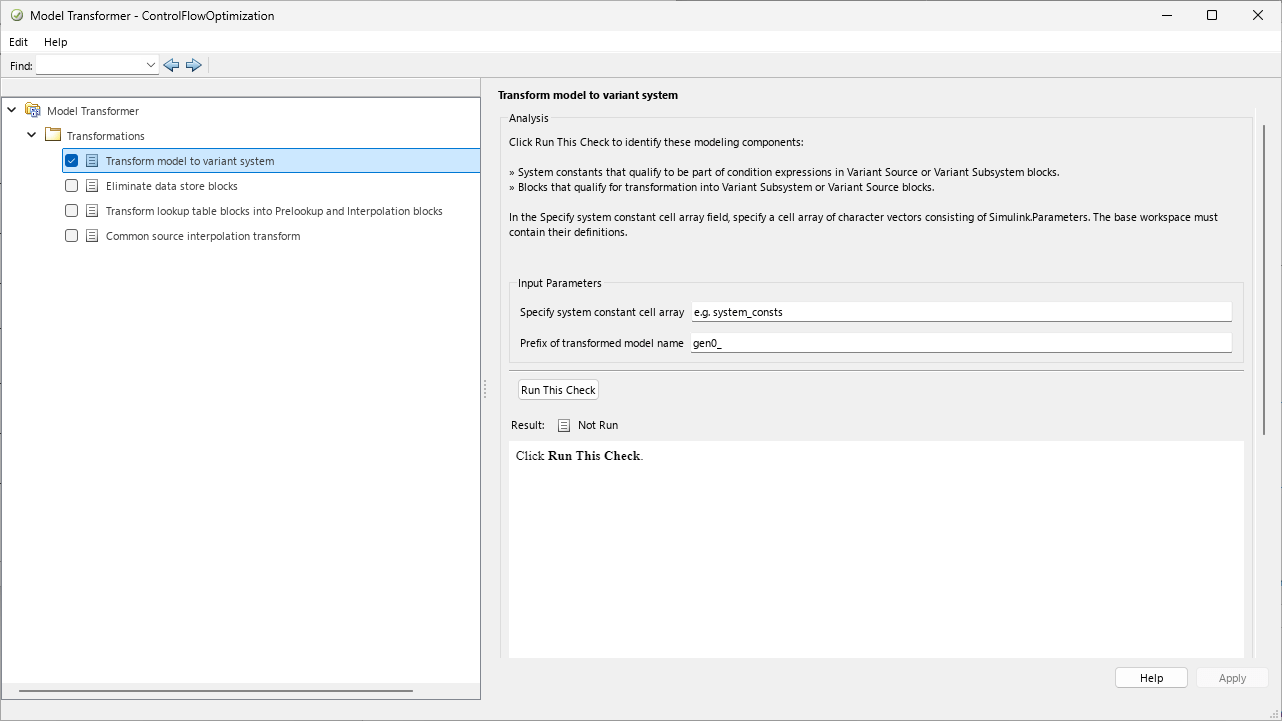This screenshot has width=1282, height=721.
Task: Open the Find dropdown list
Action: (x=151, y=65)
